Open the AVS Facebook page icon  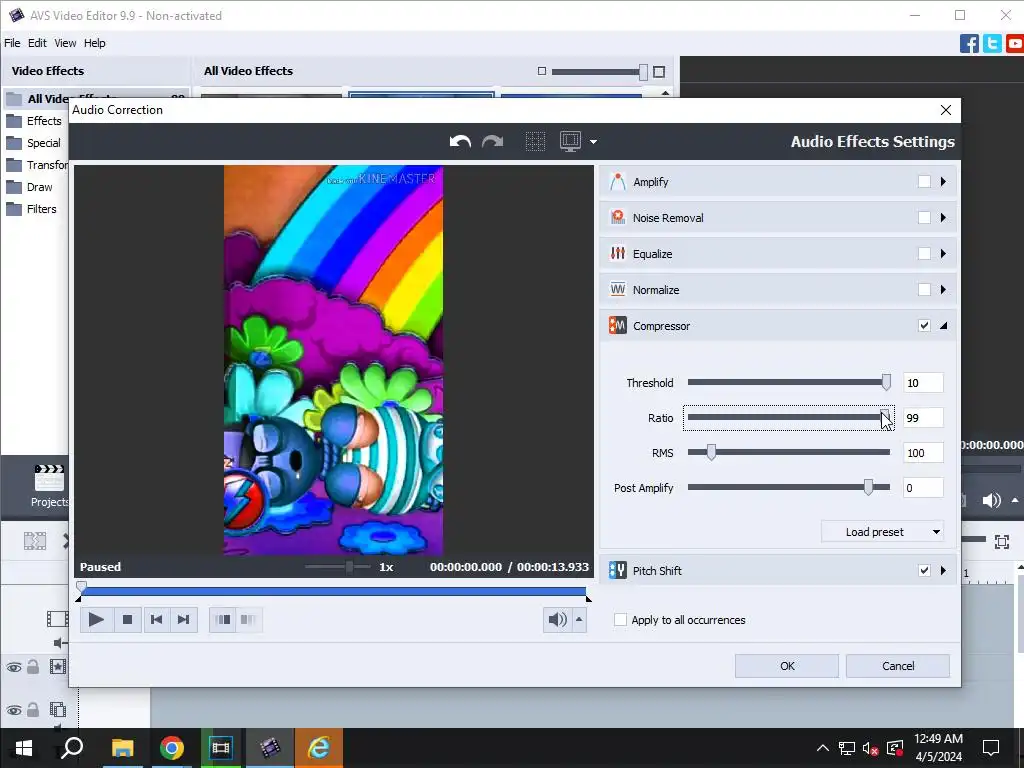point(969,44)
